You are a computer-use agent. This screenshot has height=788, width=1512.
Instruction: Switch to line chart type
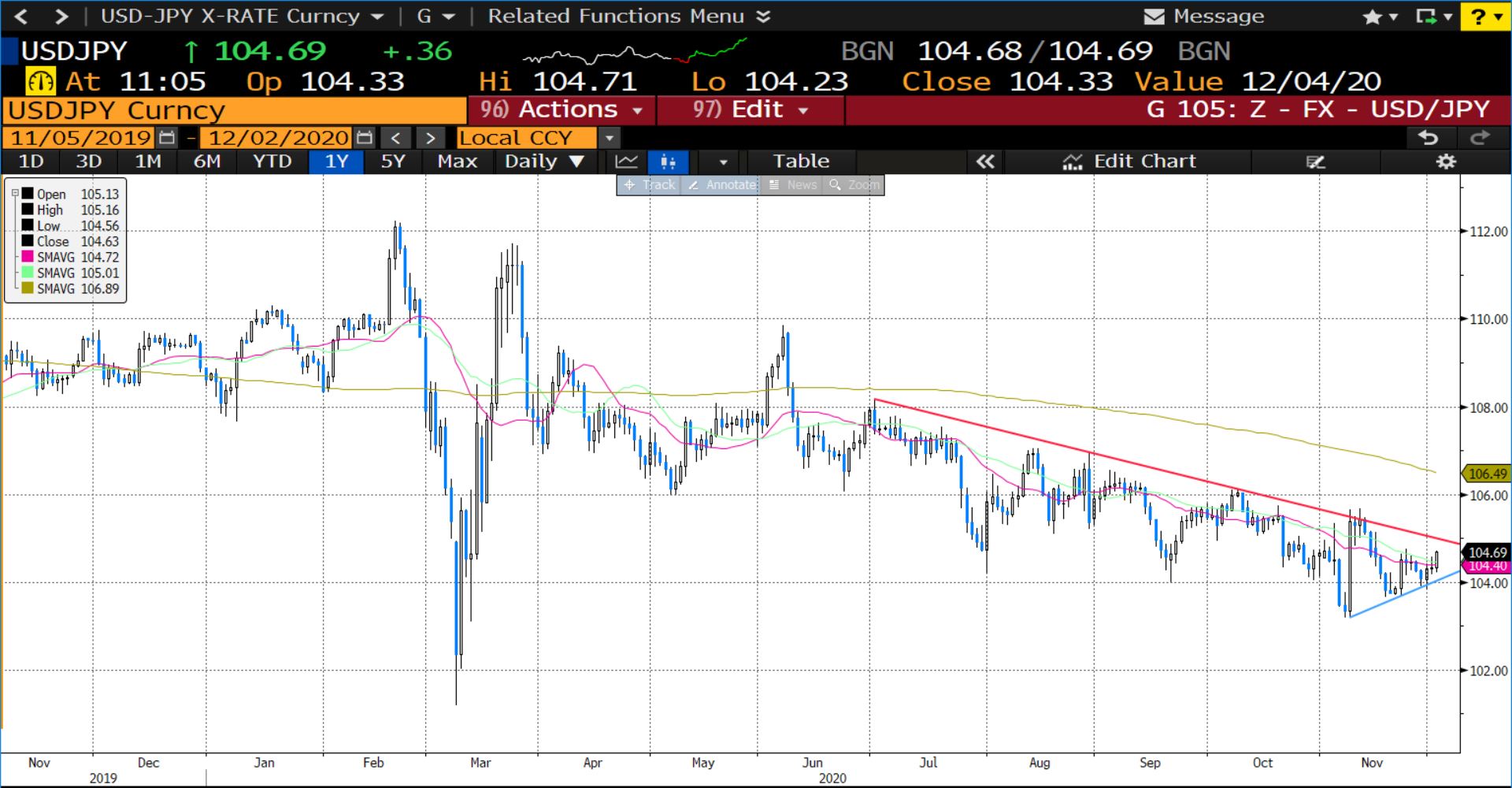pos(626,162)
